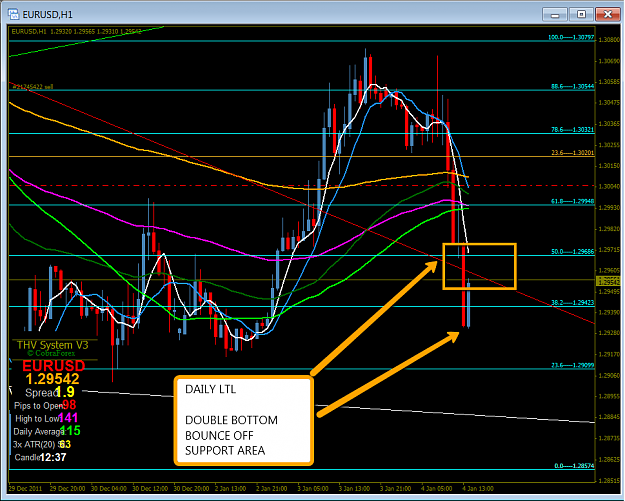Select the #91745422 sell order label

pyautogui.click(x=33, y=86)
